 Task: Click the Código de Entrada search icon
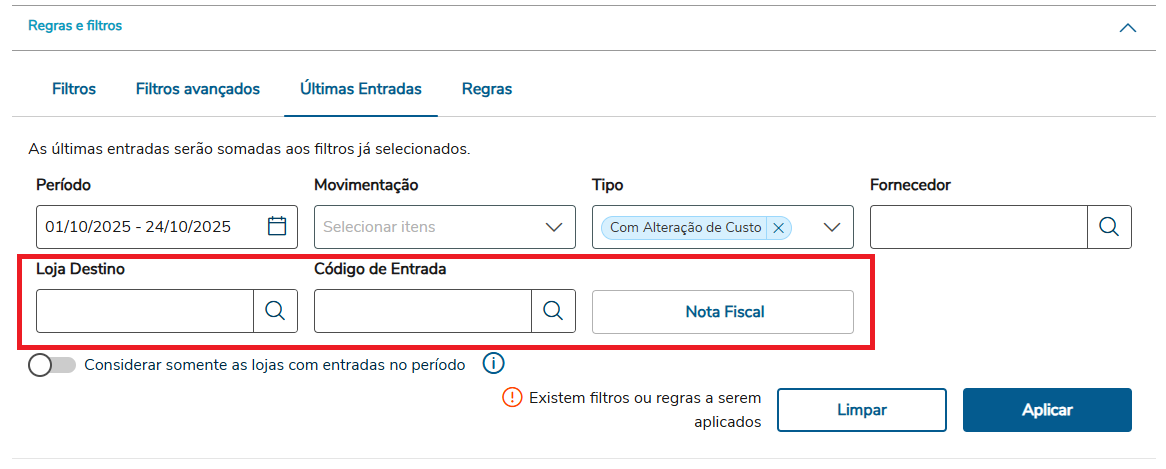(x=553, y=311)
